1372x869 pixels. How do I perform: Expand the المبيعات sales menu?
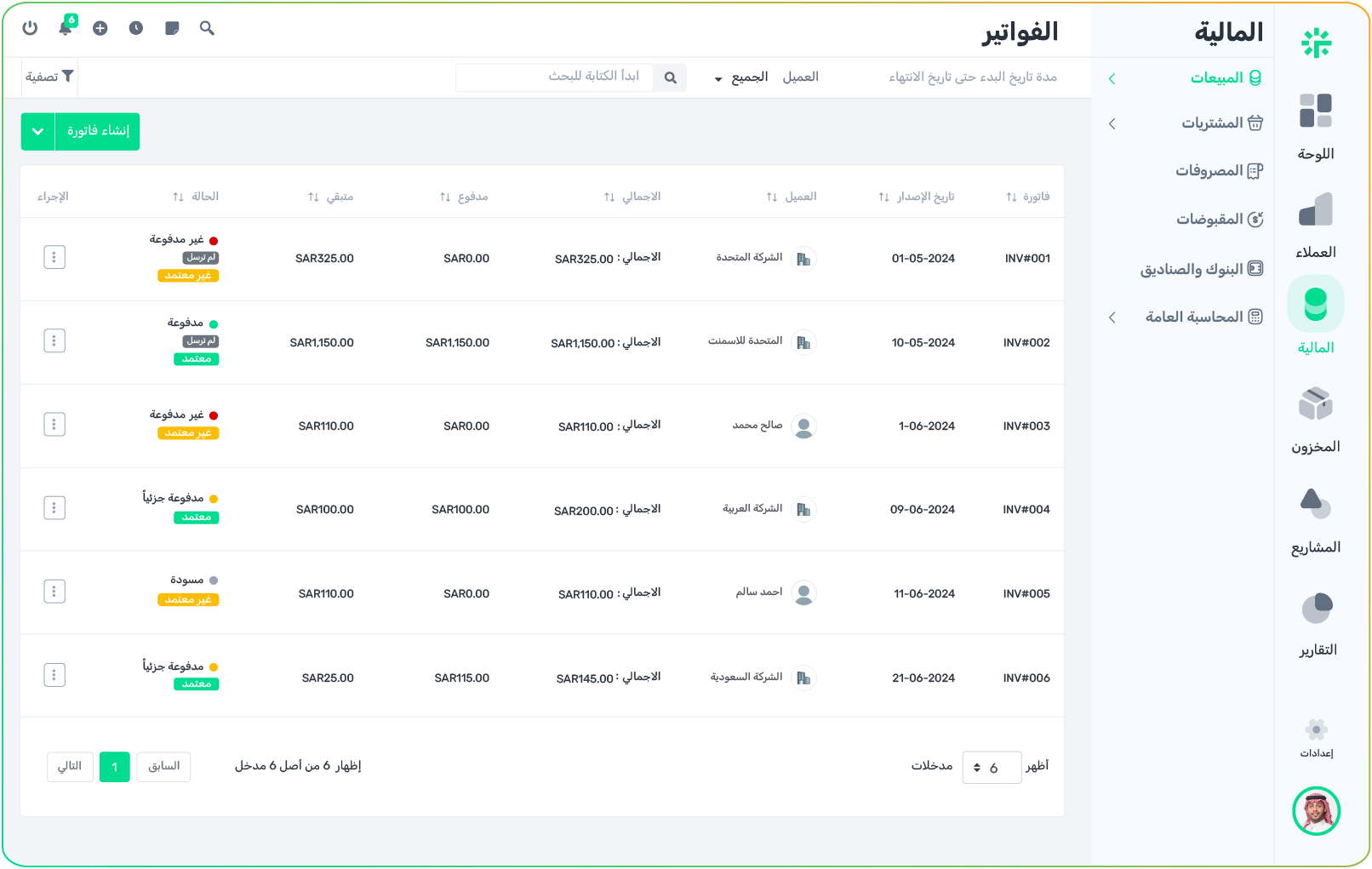(x=1215, y=78)
